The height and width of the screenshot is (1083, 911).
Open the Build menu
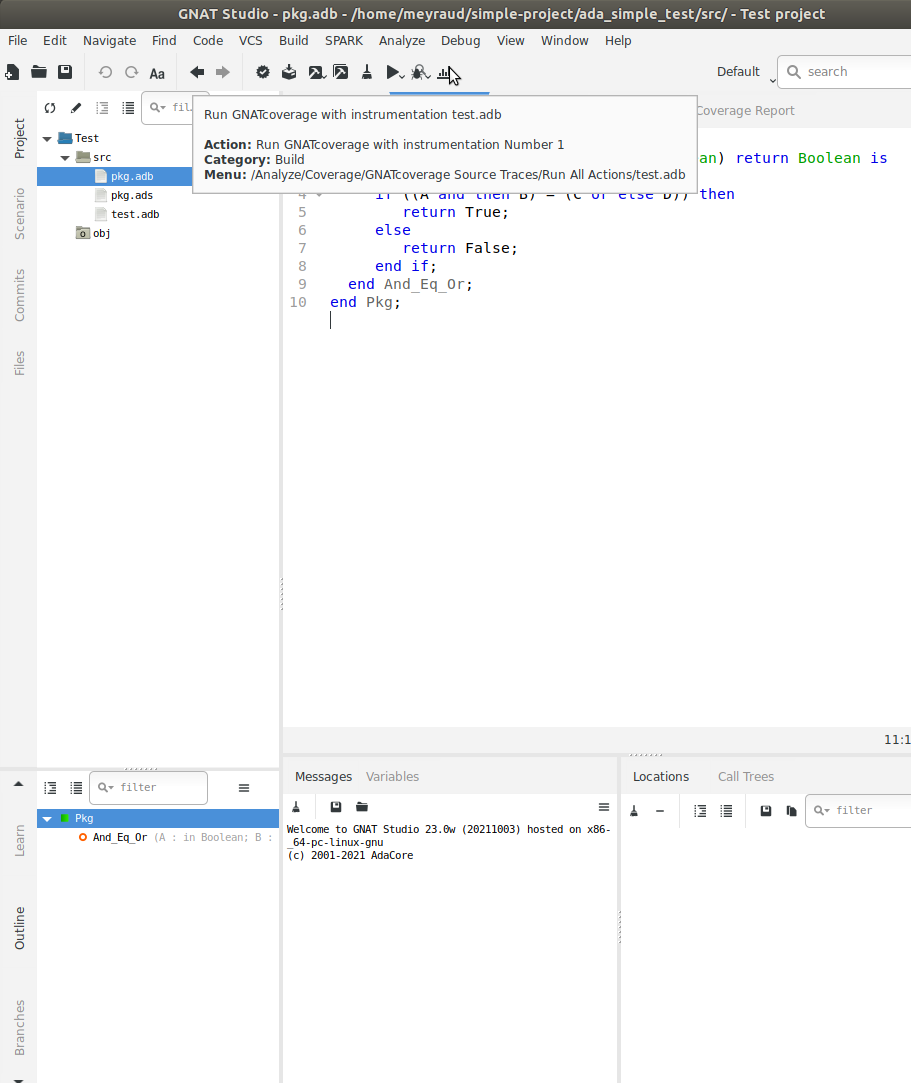point(294,41)
